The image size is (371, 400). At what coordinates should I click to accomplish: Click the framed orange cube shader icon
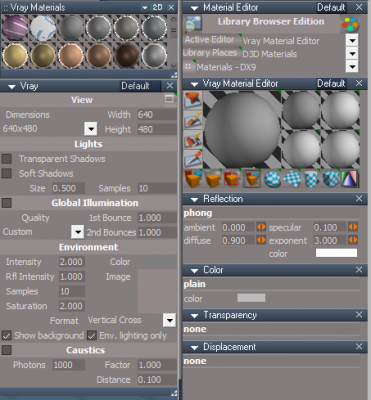(x=252, y=179)
